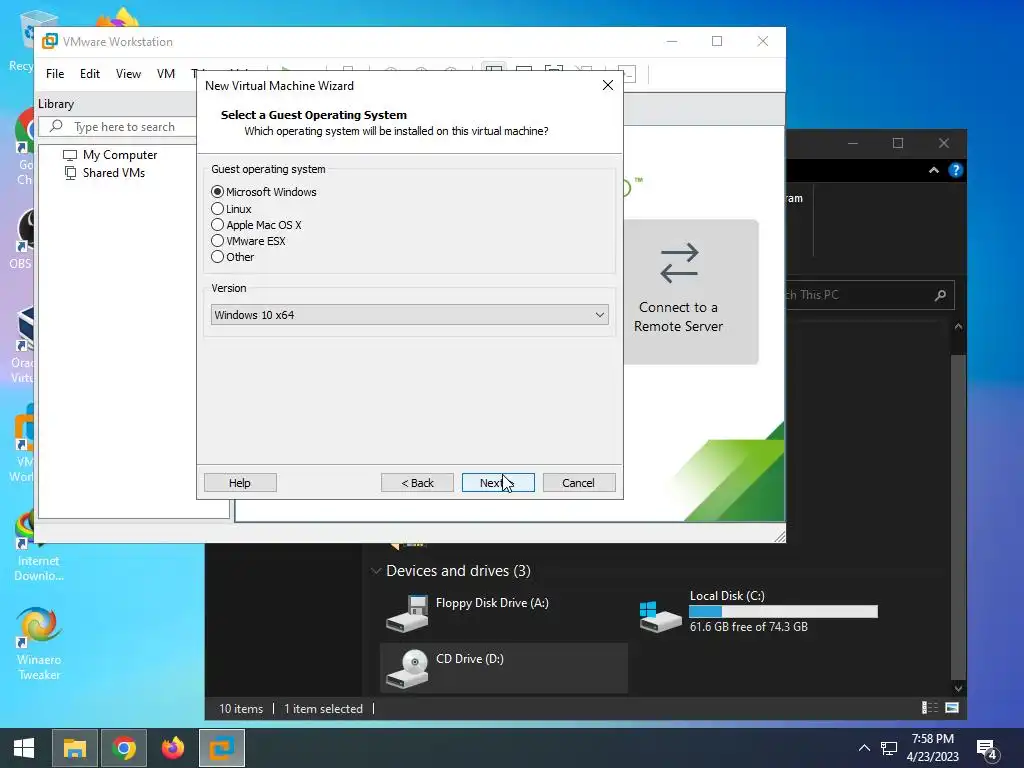This screenshot has height=768, width=1024.
Task: Minimize the File Explorer window
Action: 853,143
